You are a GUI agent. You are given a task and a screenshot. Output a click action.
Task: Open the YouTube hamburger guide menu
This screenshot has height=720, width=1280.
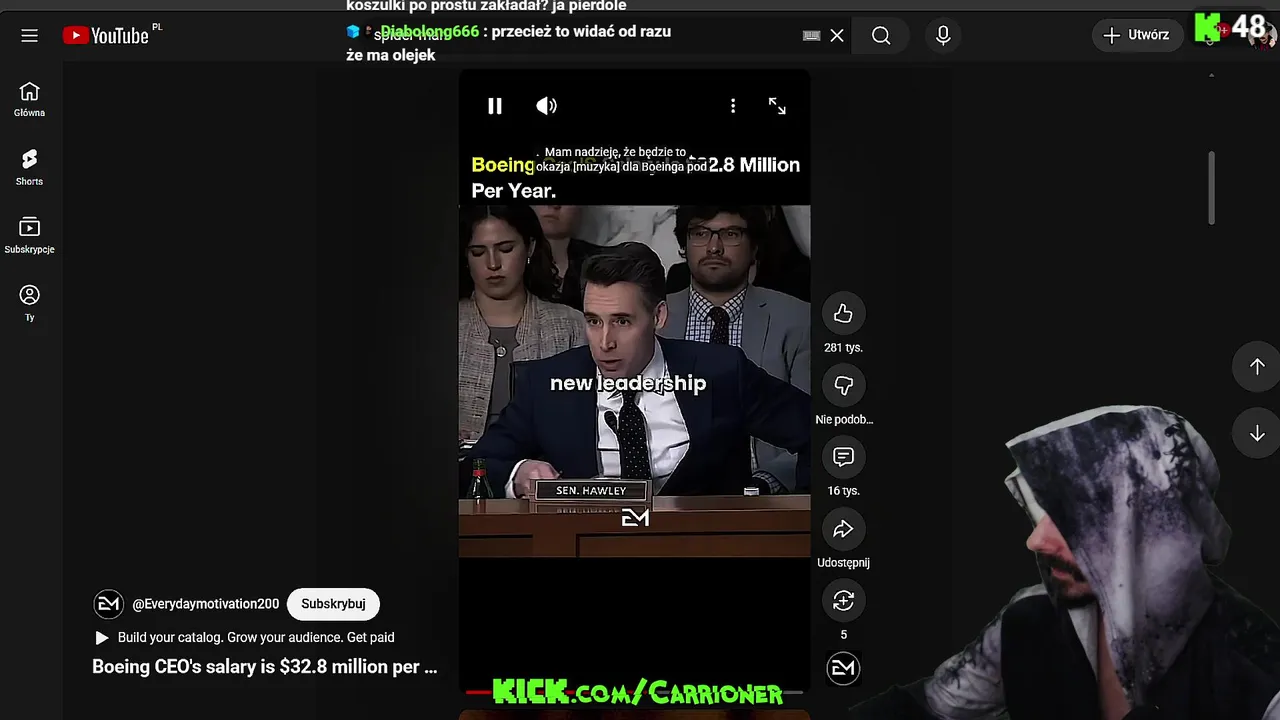(x=29, y=36)
